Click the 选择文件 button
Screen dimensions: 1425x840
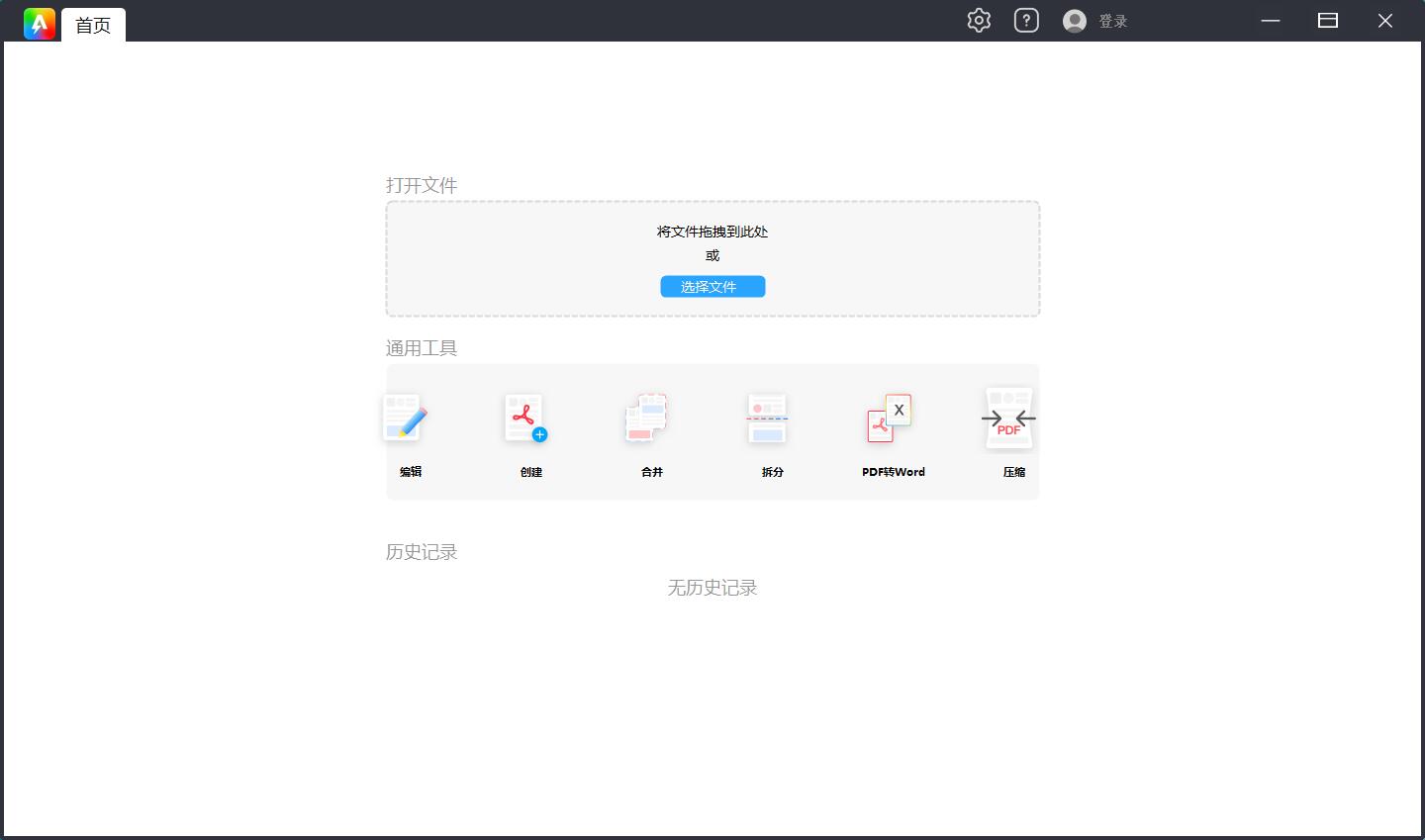(x=712, y=287)
